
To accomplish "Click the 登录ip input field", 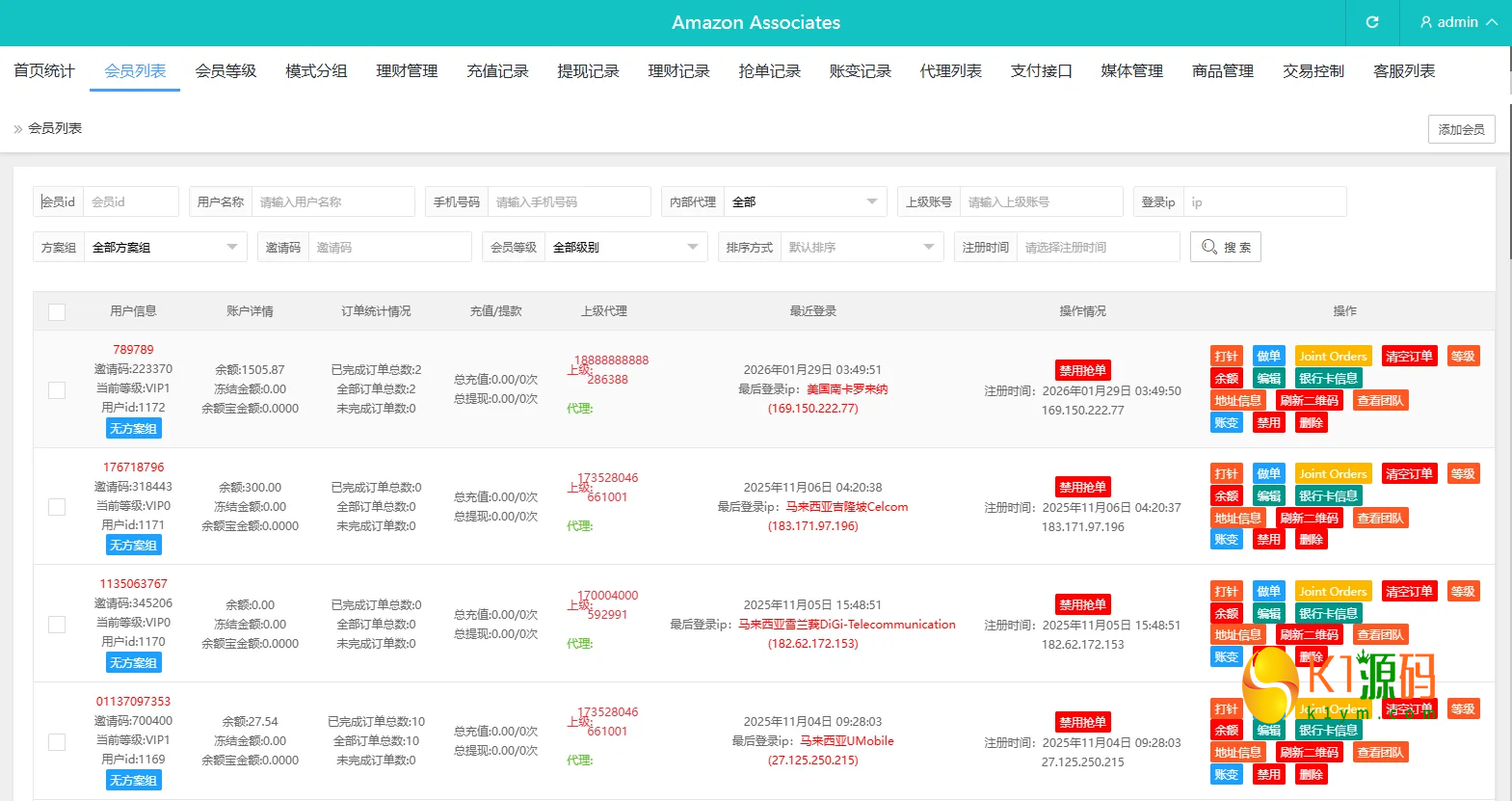I will (x=1265, y=201).
